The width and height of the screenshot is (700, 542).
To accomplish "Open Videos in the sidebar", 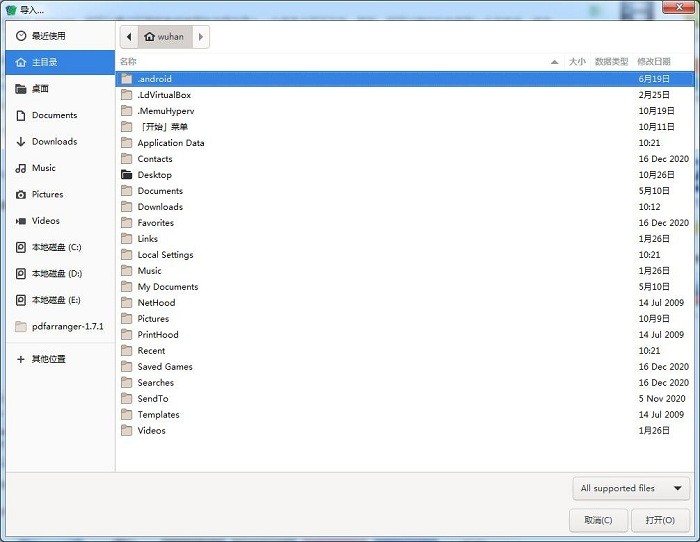I will pos(46,221).
